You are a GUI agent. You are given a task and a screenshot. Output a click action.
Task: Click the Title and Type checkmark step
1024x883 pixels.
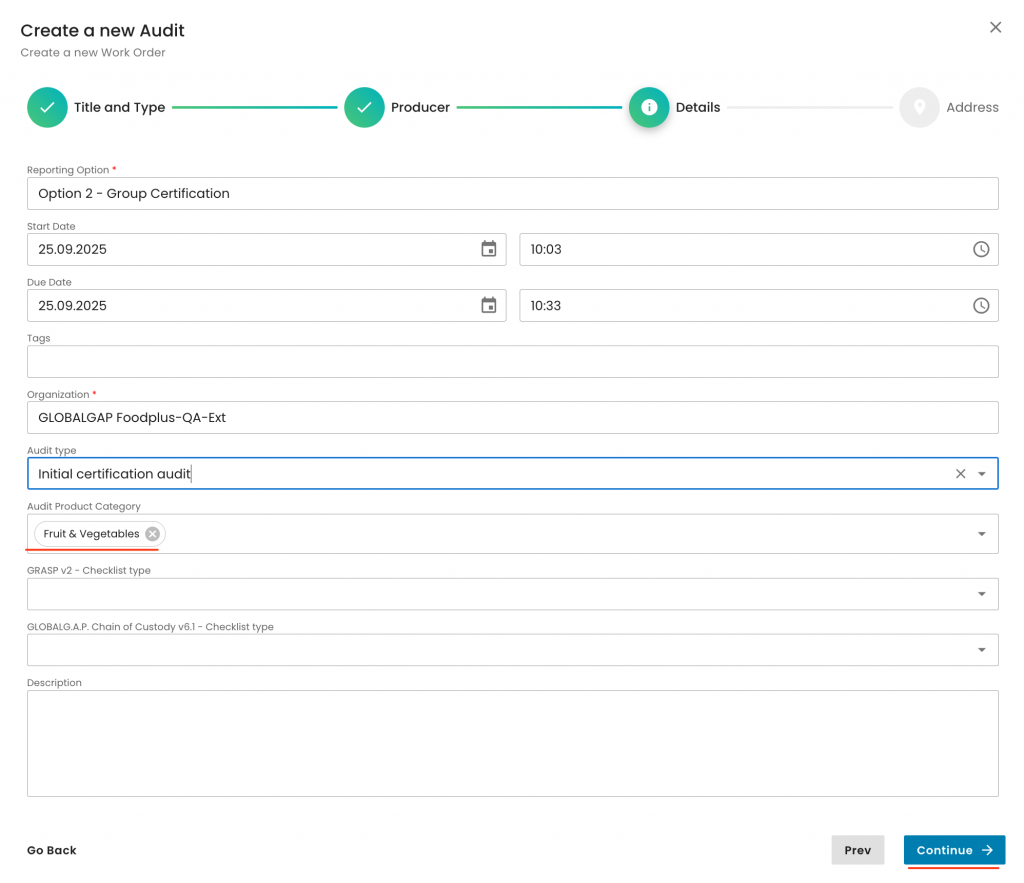(47, 107)
